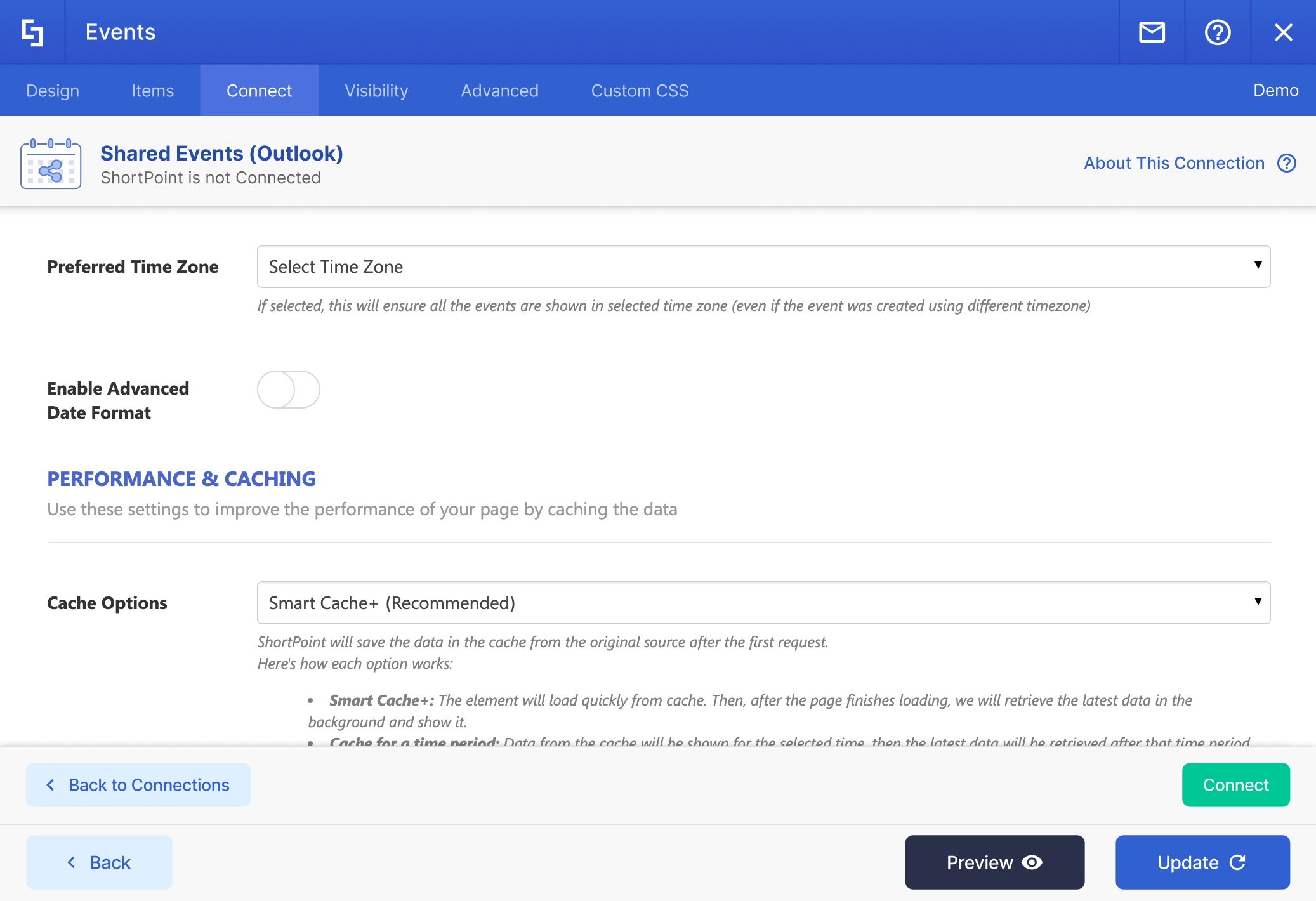Enable Advanced Date Format toggle
1316x901 pixels.
[x=289, y=390]
